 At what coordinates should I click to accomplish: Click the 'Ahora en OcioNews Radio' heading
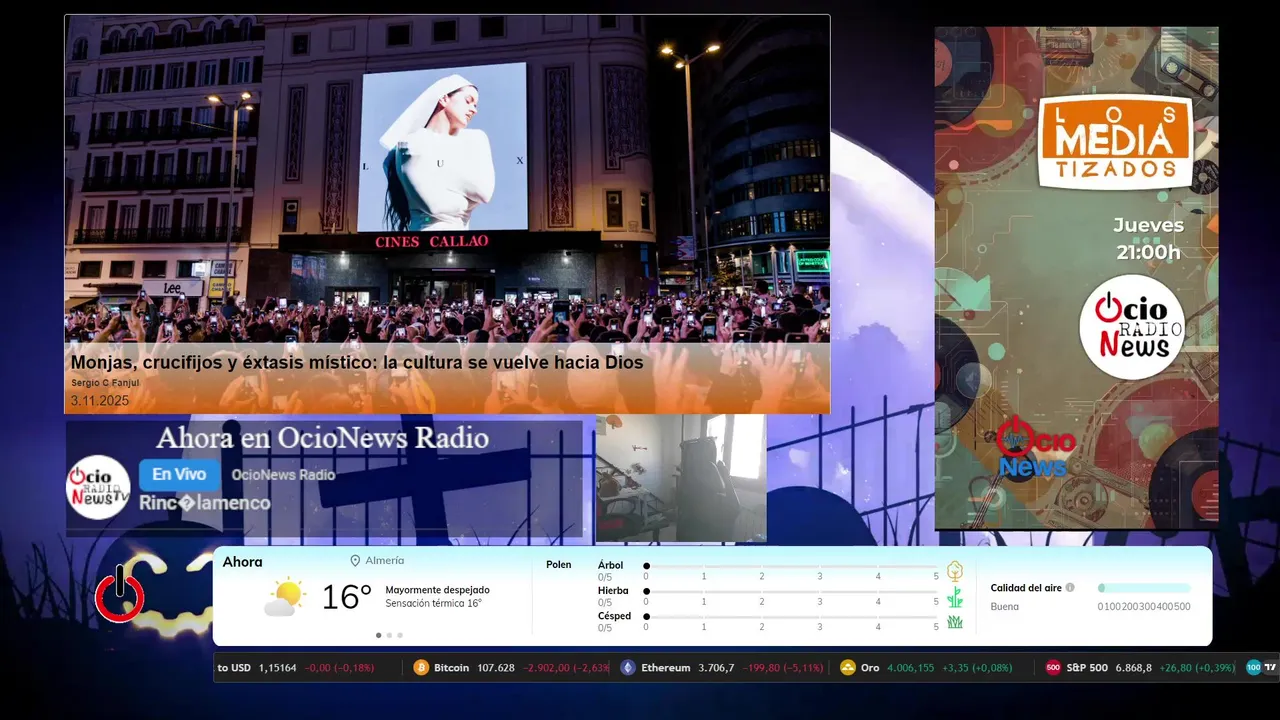323,438
